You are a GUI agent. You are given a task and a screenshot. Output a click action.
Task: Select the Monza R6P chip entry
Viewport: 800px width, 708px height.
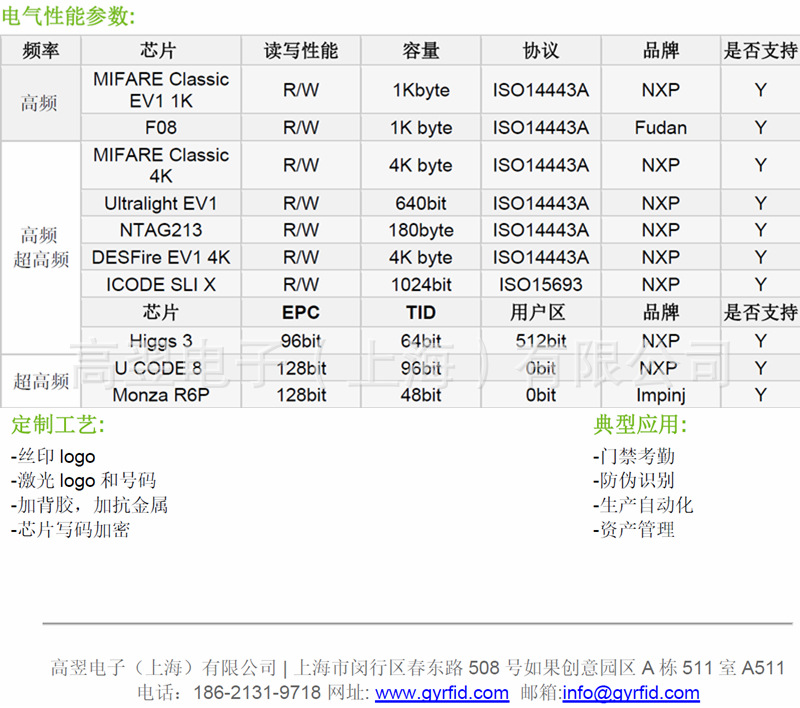coord(161,395)
